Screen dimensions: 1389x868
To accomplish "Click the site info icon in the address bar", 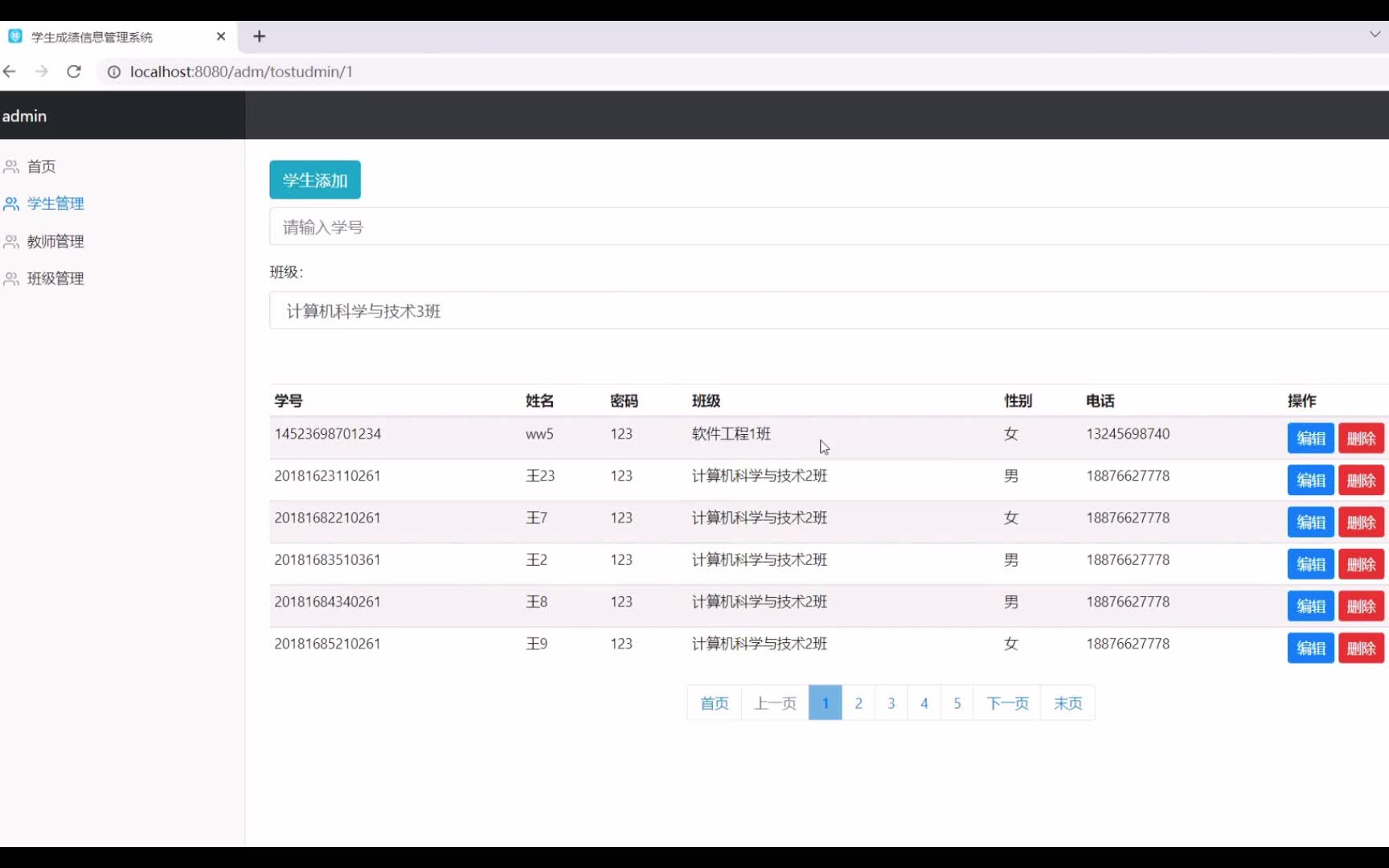I will pyautogui.click(x=114, y=72).
